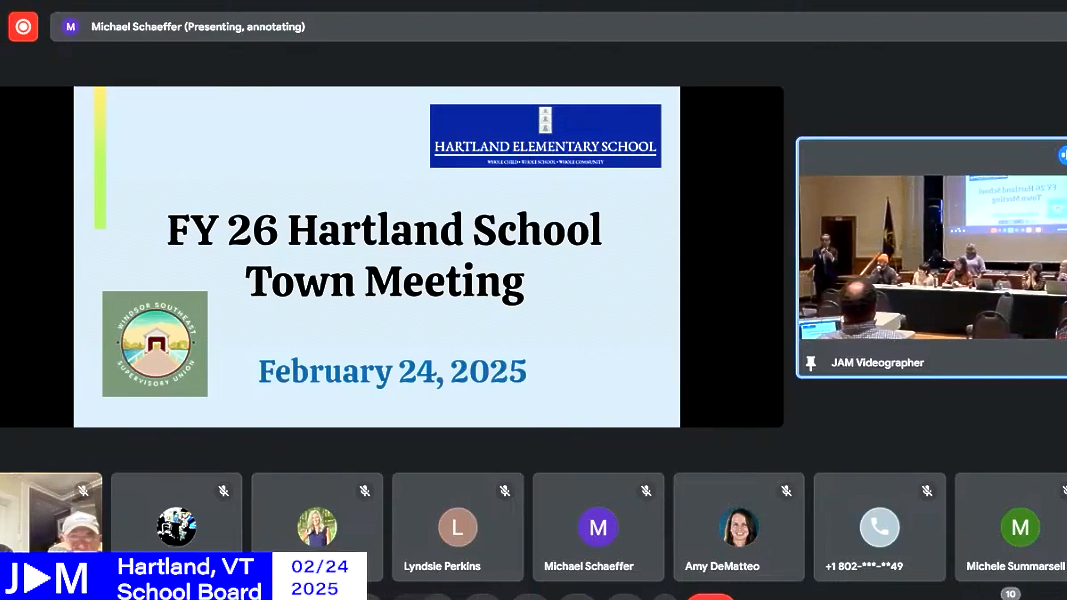Viewport: 1067px width, 600px height.
Task: Click the purple M presenter avatar in top bar
Action: [x=70, y=27]
